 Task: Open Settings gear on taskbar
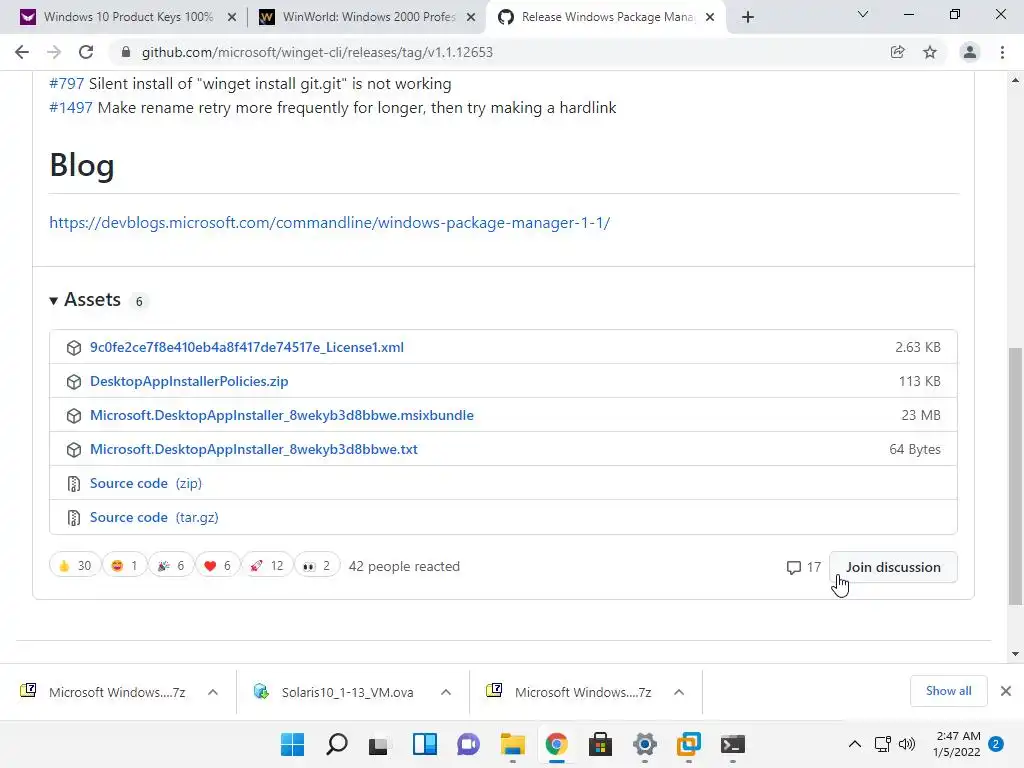click(645, 744)
